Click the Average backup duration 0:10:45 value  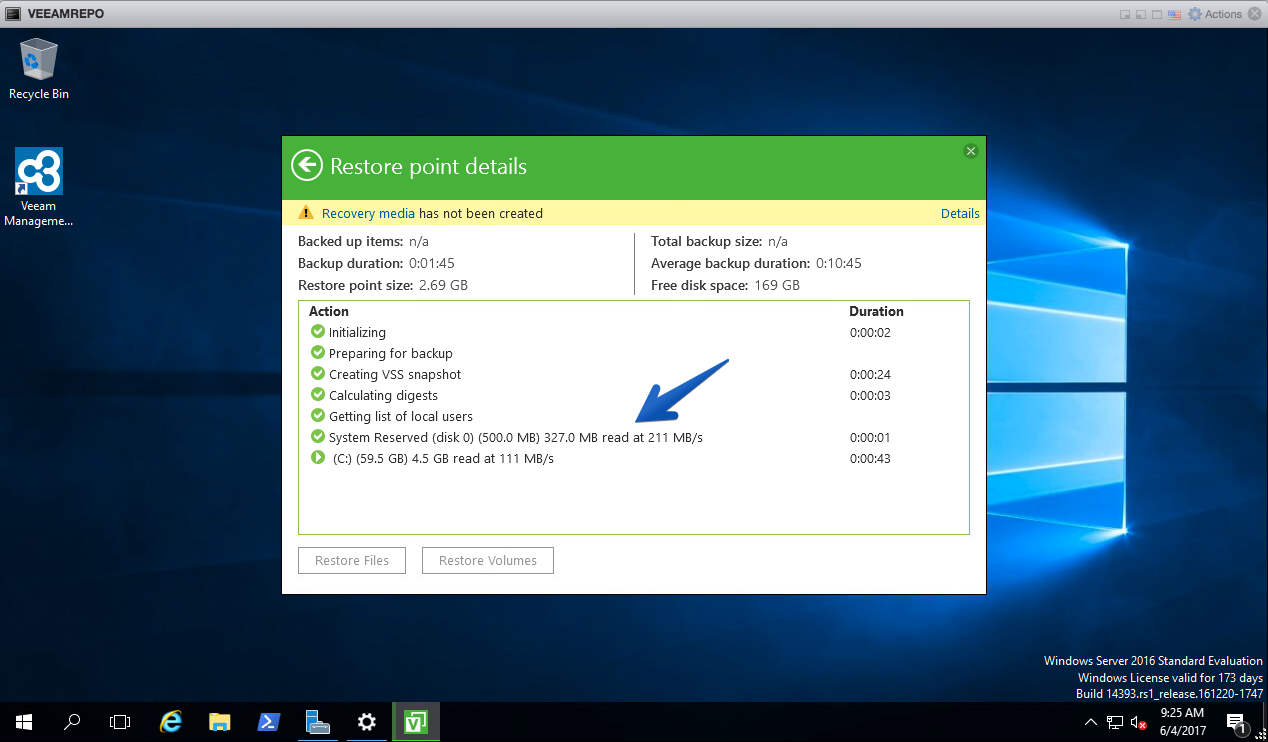[838, 263]
